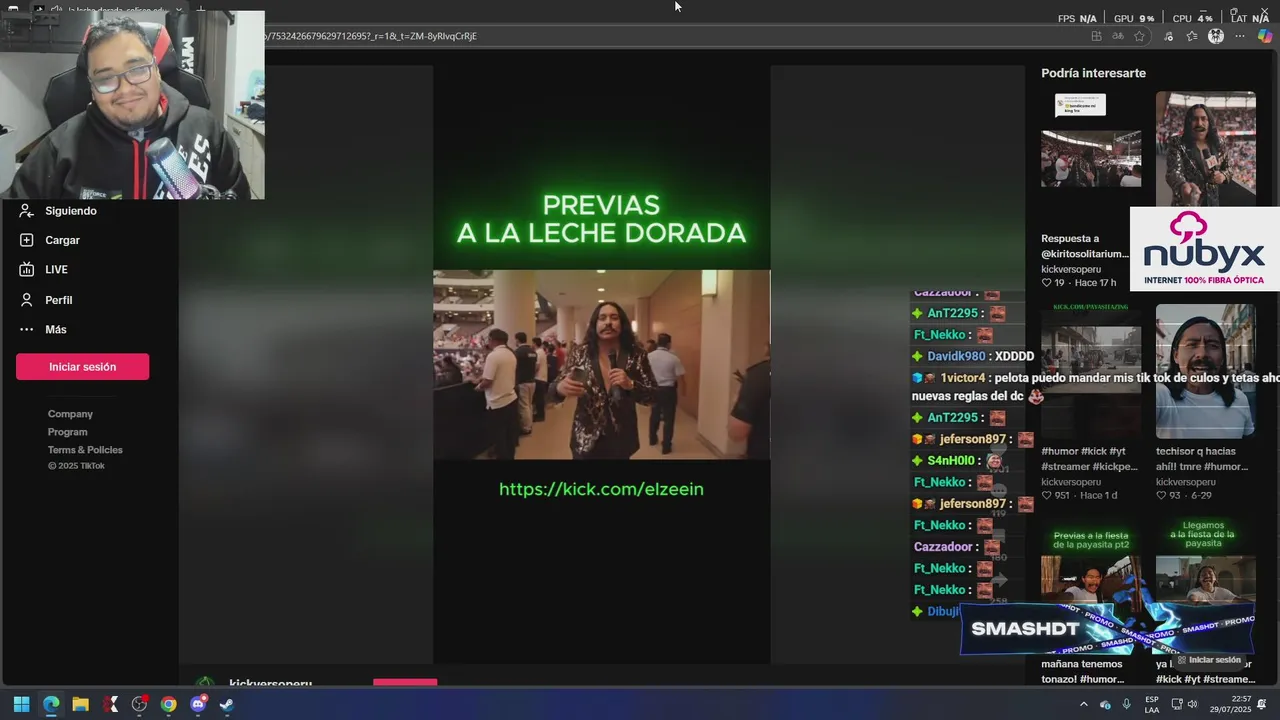Open the Cargar upload option
1280x720 pixels.
click(50, 240)
